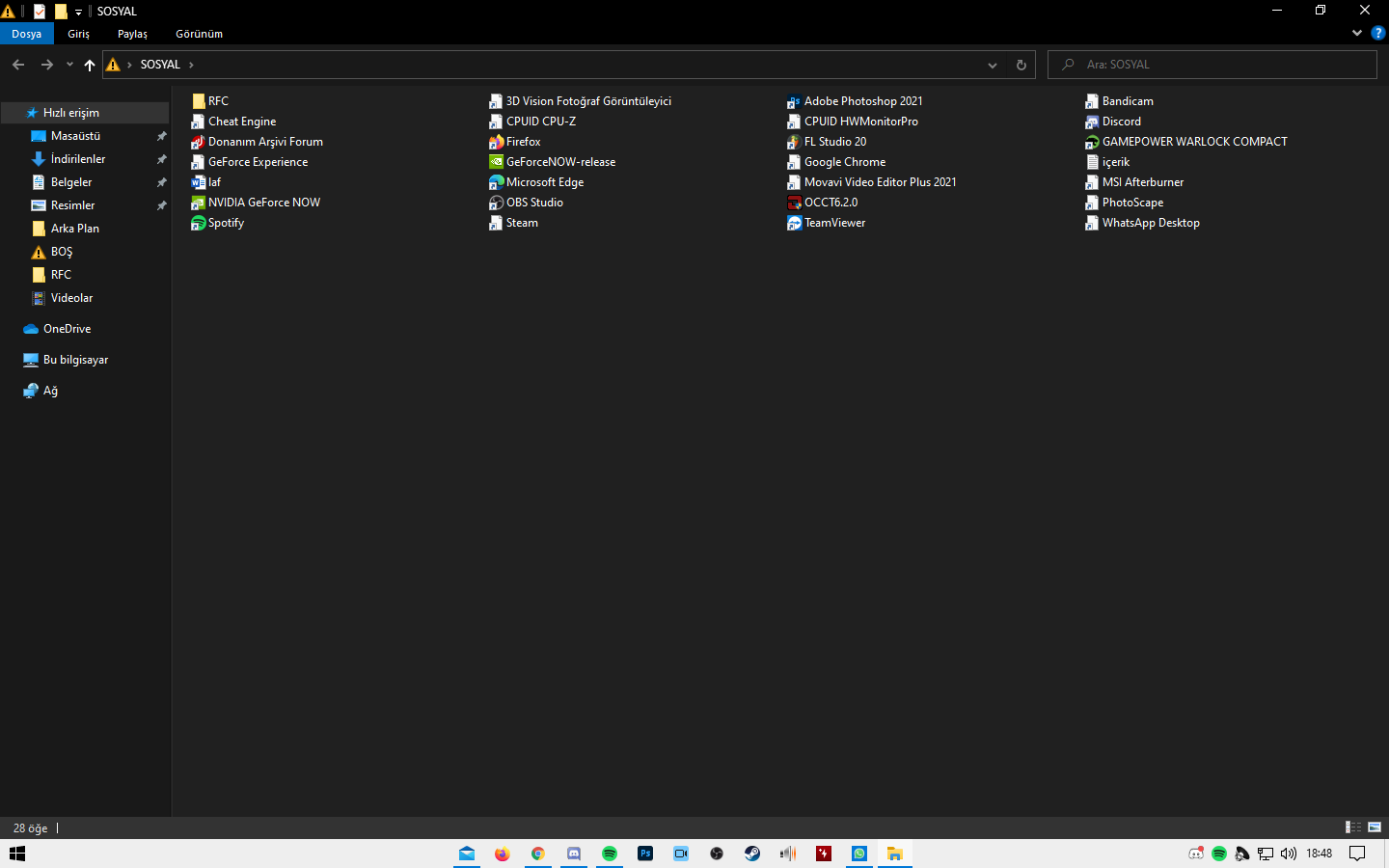Select the Firefox shortcut in file list
The image size is (1389, 868).
pos(515,142)
